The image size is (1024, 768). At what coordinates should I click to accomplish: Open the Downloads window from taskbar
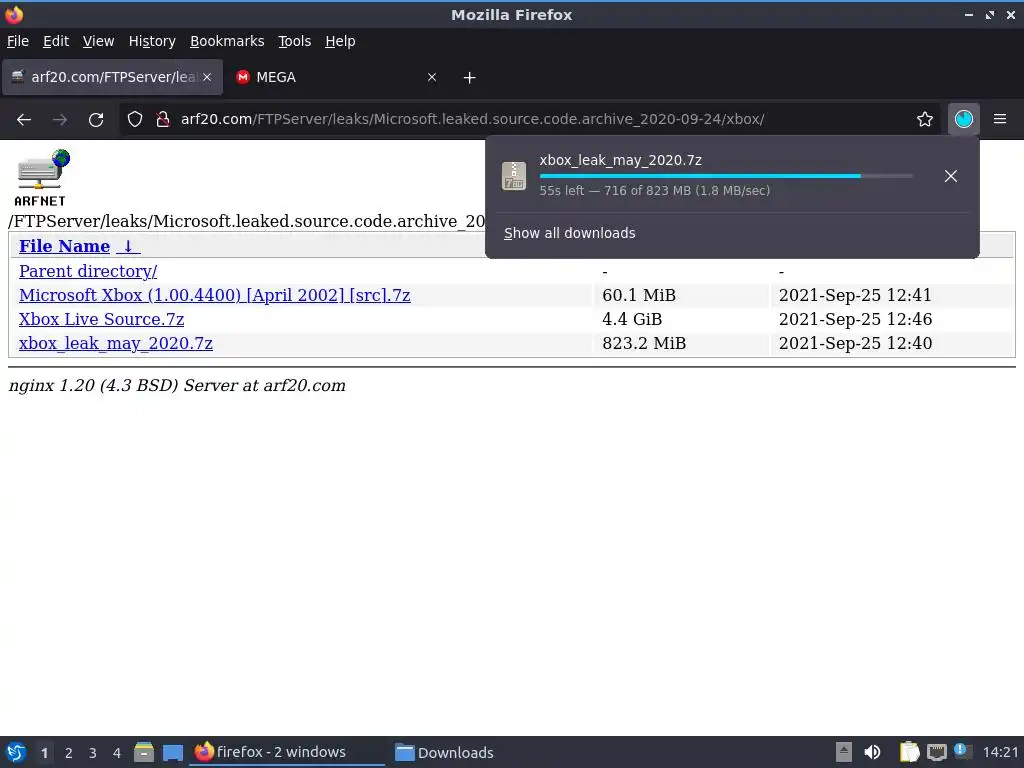coord(445,752)
